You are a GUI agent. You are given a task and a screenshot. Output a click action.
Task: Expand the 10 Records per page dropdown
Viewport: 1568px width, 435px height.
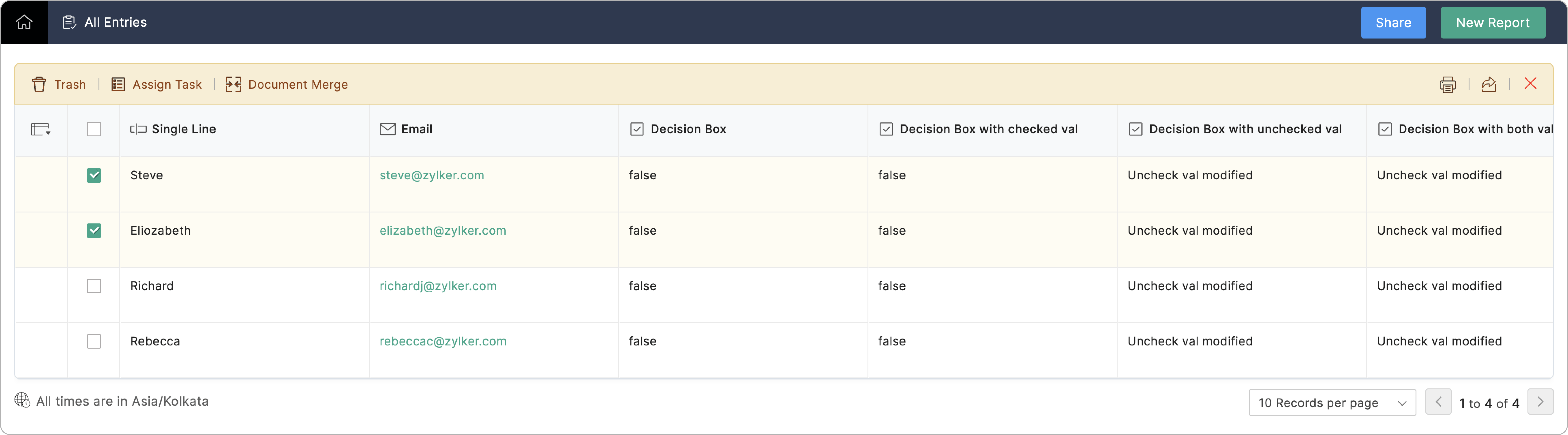point(1332,403)
